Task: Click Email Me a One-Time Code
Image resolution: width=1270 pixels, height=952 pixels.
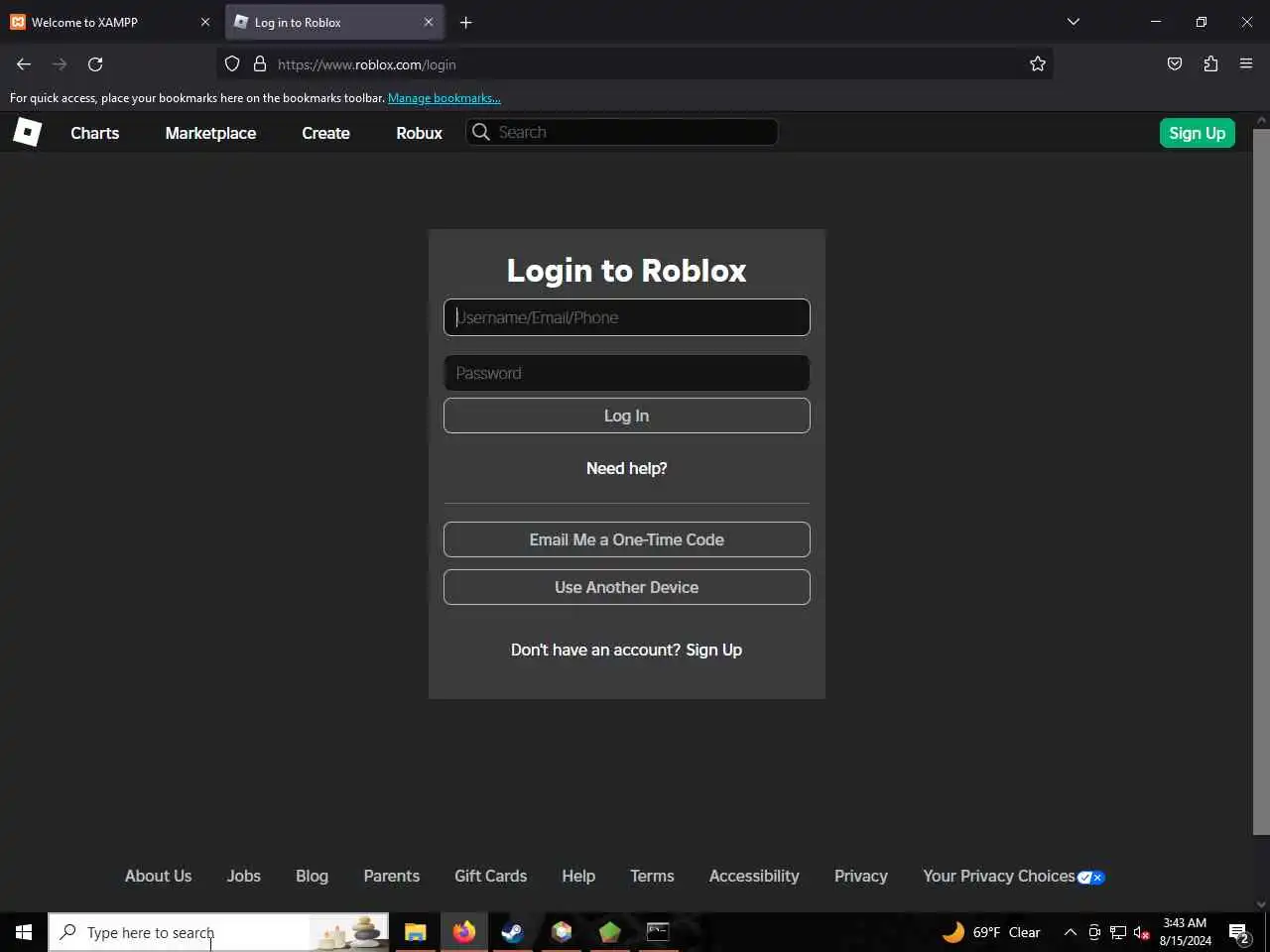Action: click(x=627, y=539)
